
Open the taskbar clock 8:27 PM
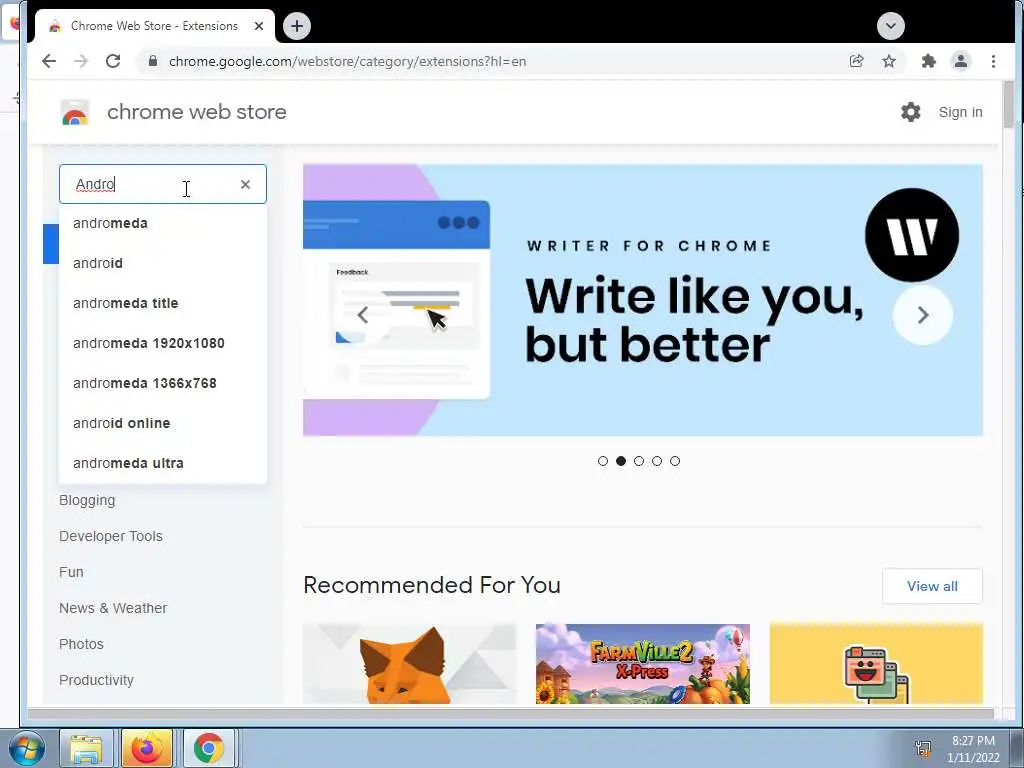pyautogui.click(x=973, y=749)
